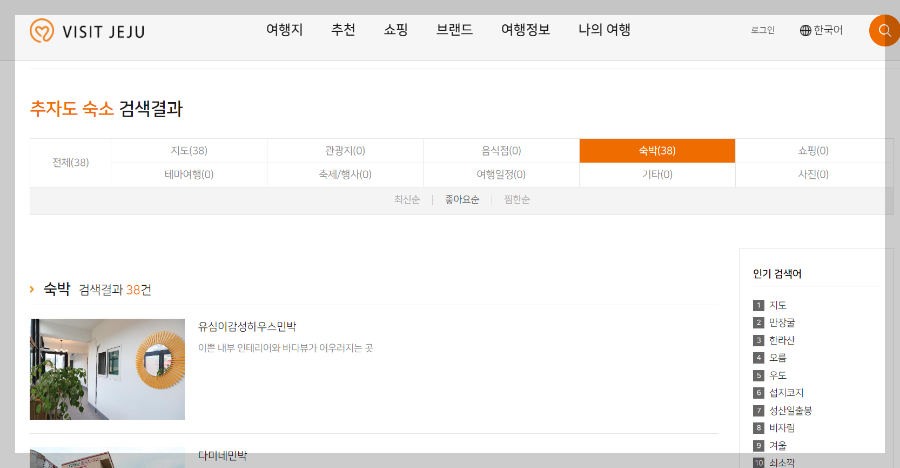Select the 여행일정(0) tab
This screenshot has height=468, width=900.
pyautogui.click(x=501, y=175)
